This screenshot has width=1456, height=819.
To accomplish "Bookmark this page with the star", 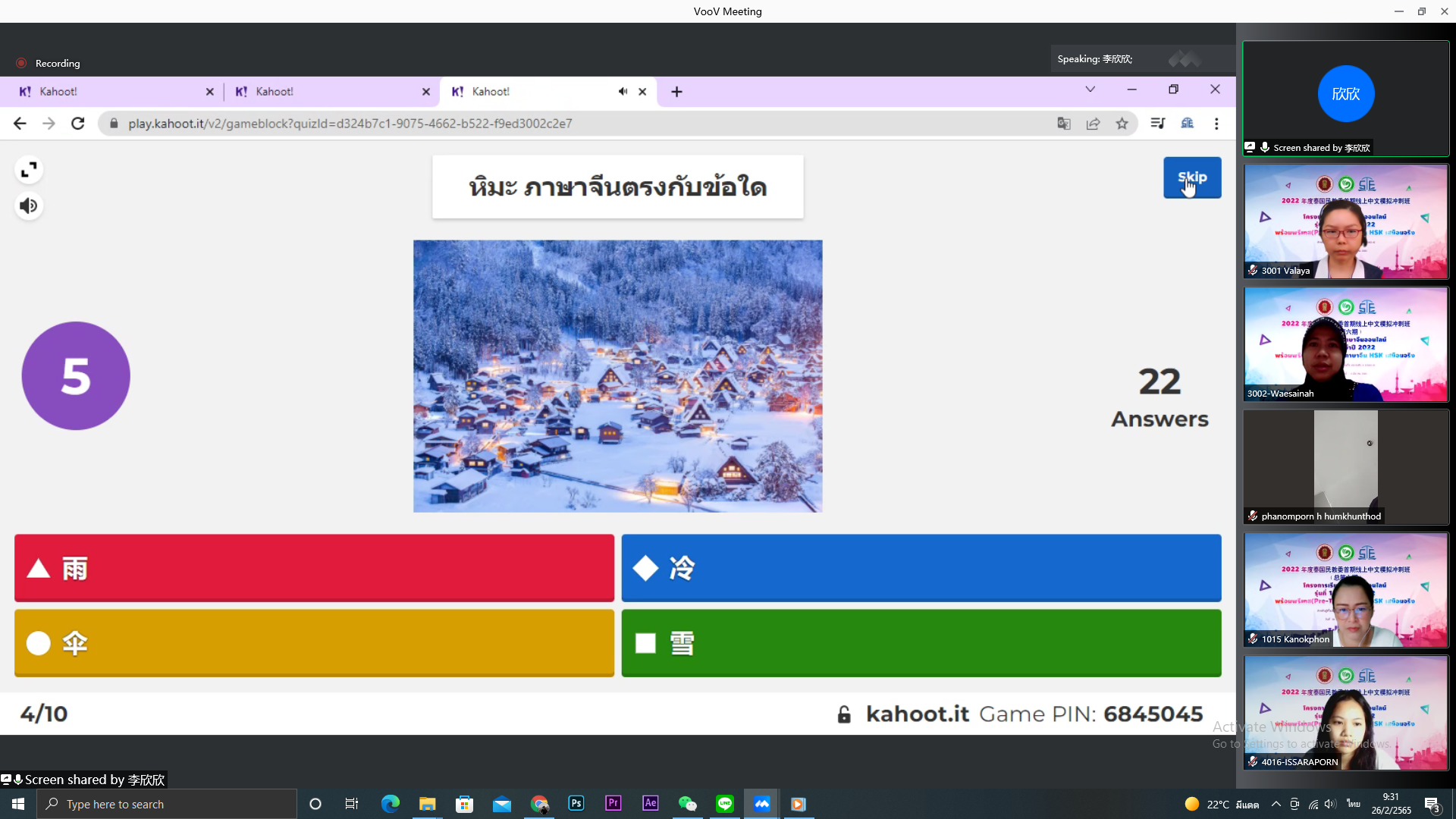I will [x=1122, y=124].
